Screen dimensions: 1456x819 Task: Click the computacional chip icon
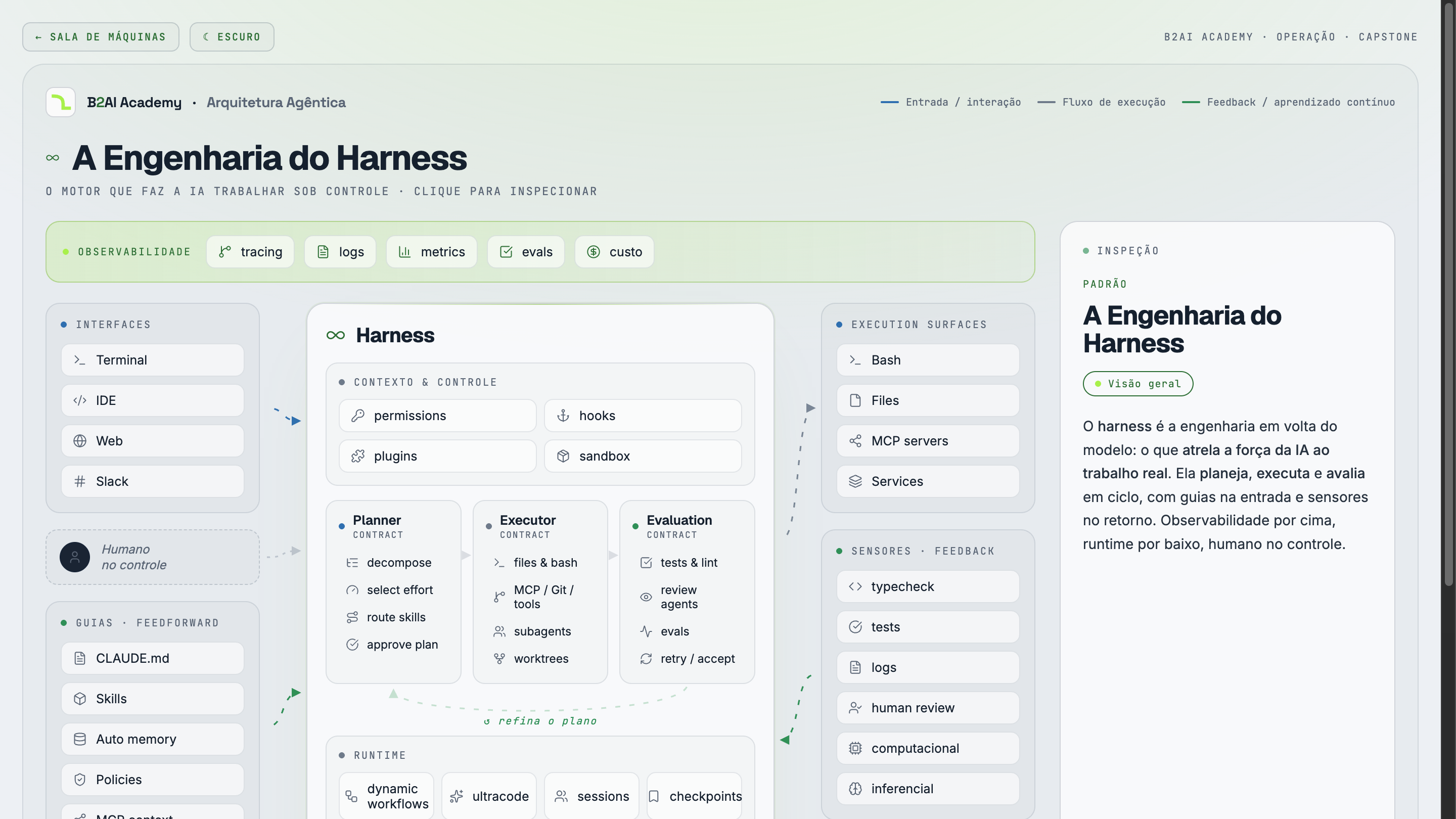click(855, 748)
